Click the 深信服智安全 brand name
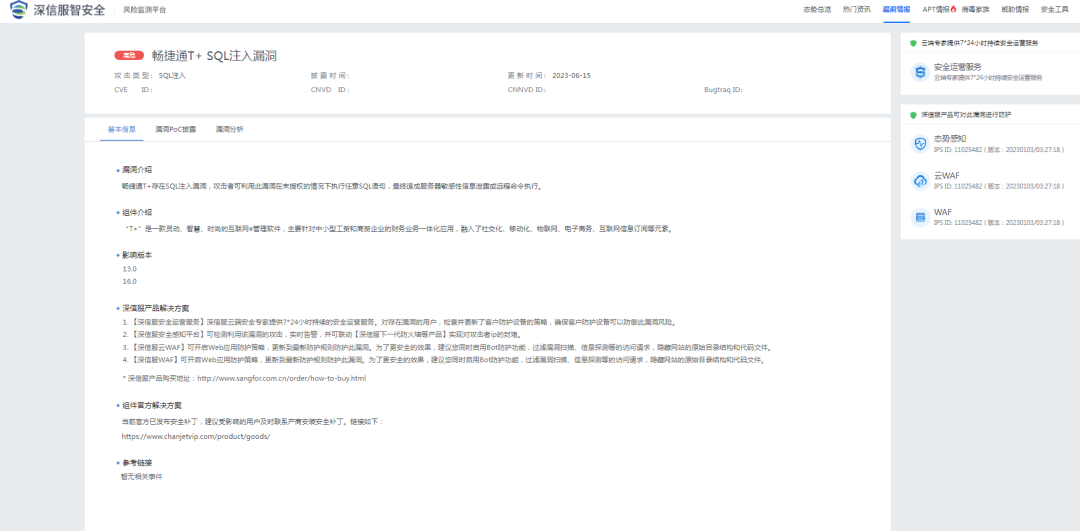Image resolution: width=1080 pixels, height=531 pixels. 70,10
